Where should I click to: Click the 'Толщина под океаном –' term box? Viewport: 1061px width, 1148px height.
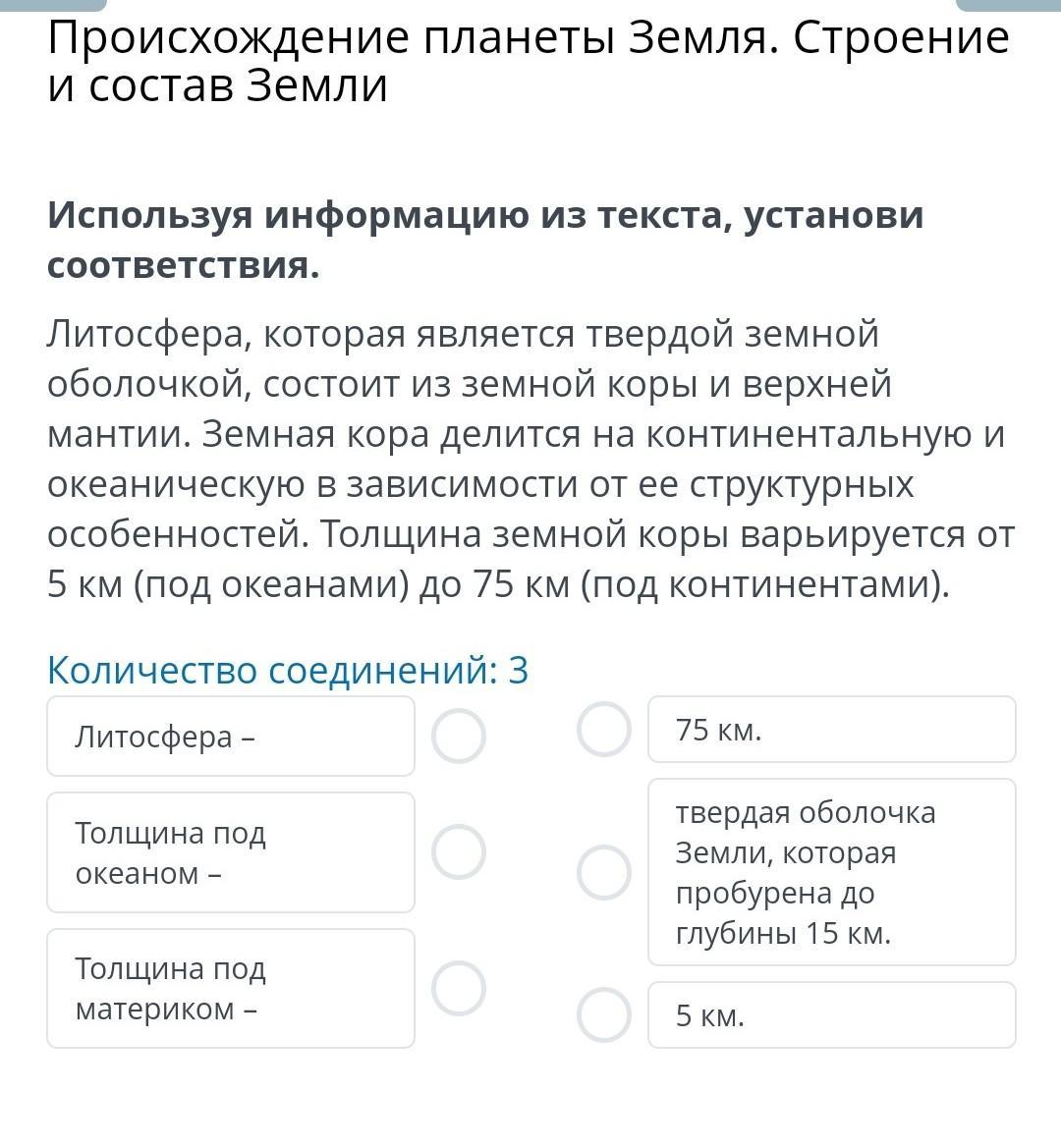231,852
